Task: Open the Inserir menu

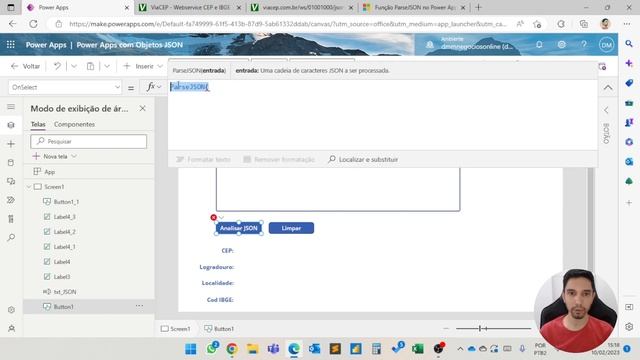Action: 143,66
